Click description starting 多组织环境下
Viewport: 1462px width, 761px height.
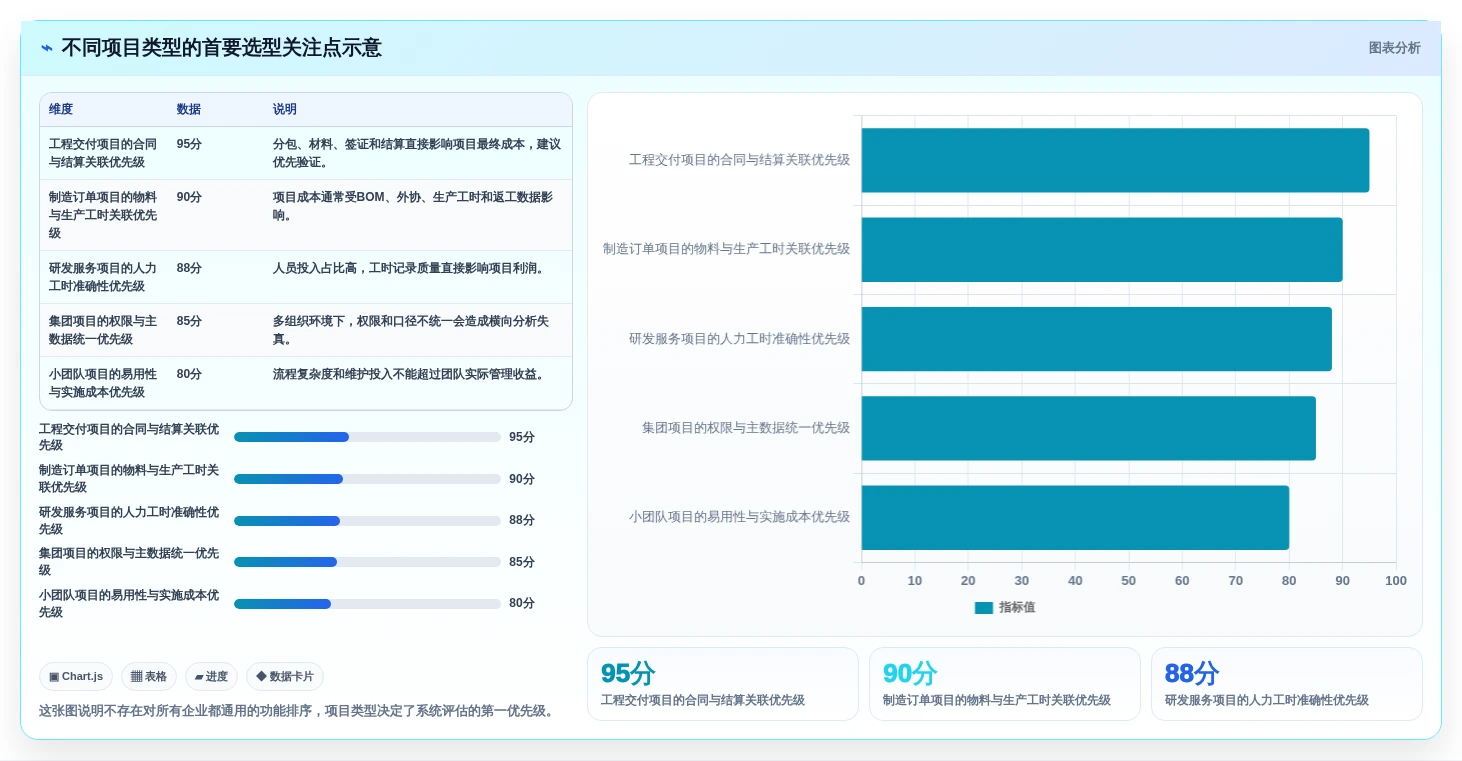(x=411, y=330)
